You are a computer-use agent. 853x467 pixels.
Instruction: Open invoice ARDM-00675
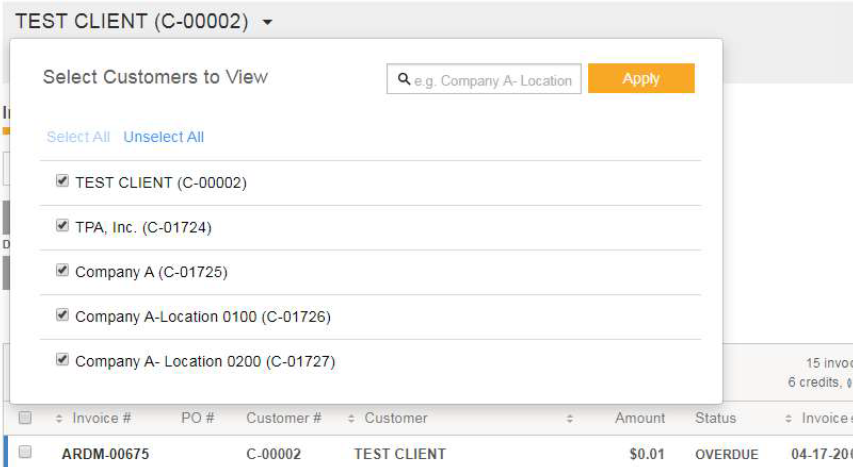coord(105,454)
